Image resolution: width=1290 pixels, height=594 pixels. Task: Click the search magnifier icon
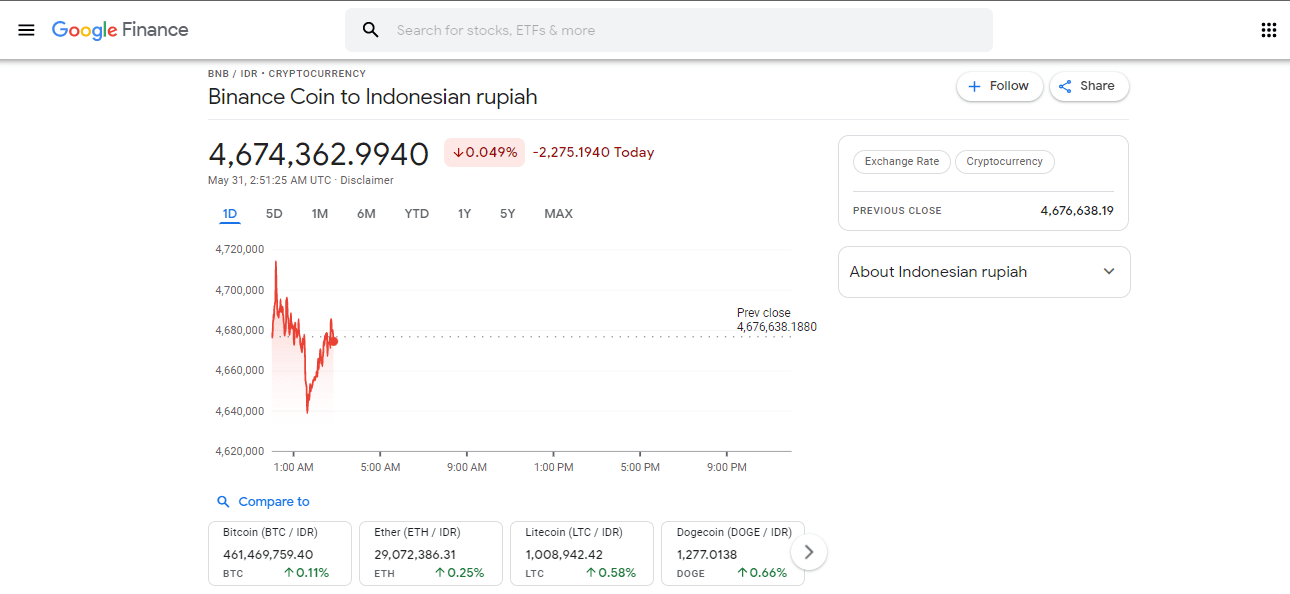point(371,30)
